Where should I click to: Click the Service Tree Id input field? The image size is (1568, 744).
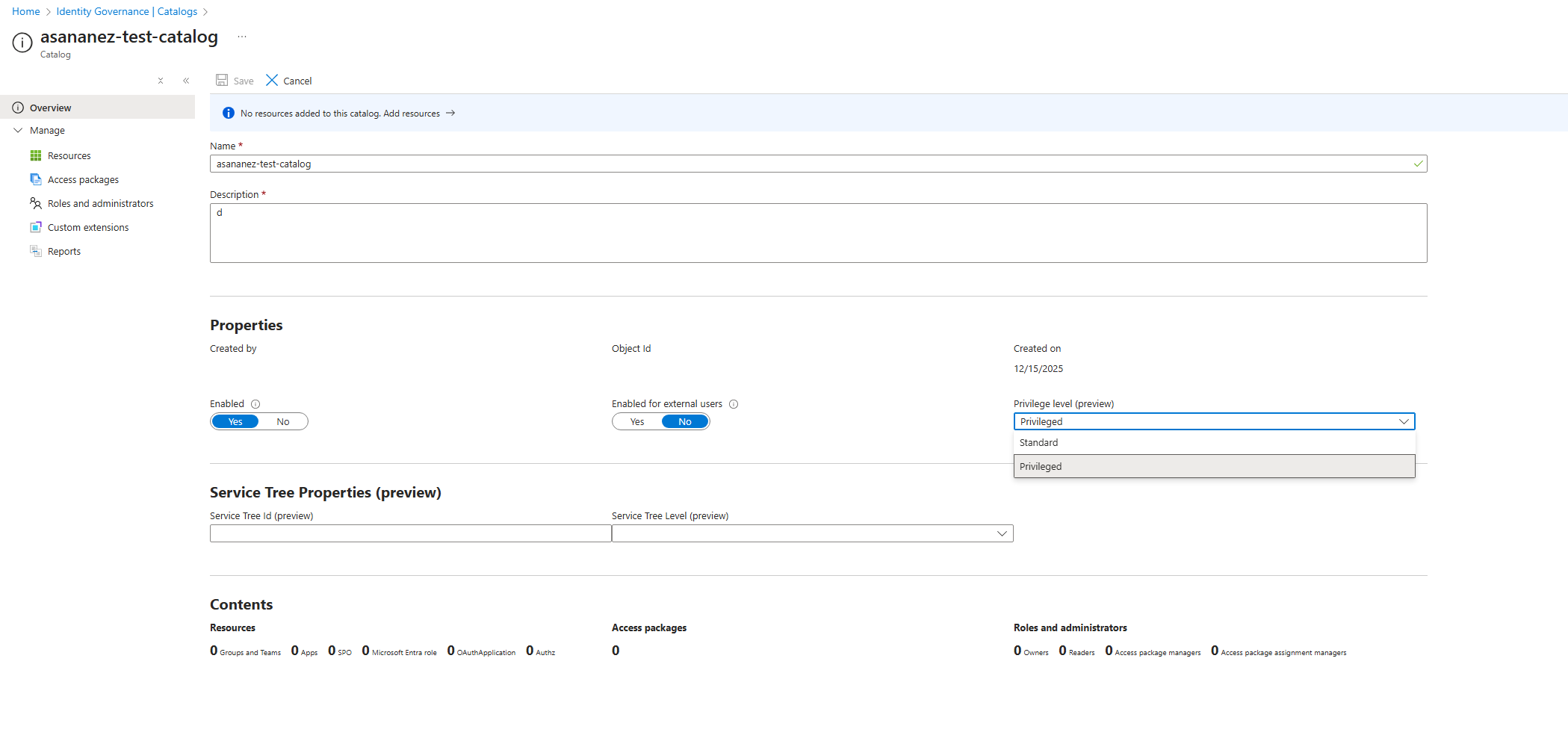tap(410, 533)
